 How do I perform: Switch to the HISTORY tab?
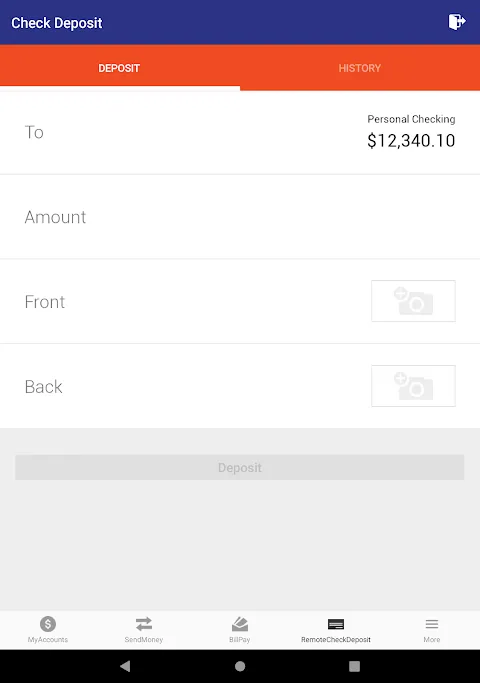(360, 68)
